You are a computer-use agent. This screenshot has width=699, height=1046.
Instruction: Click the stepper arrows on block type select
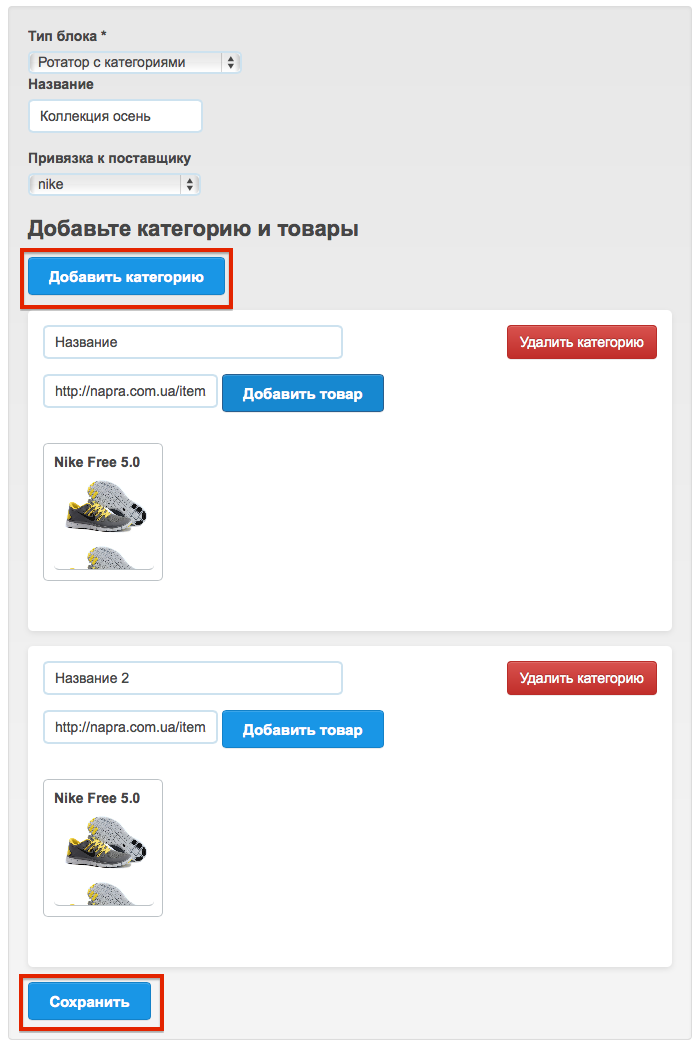coord(230,62)
